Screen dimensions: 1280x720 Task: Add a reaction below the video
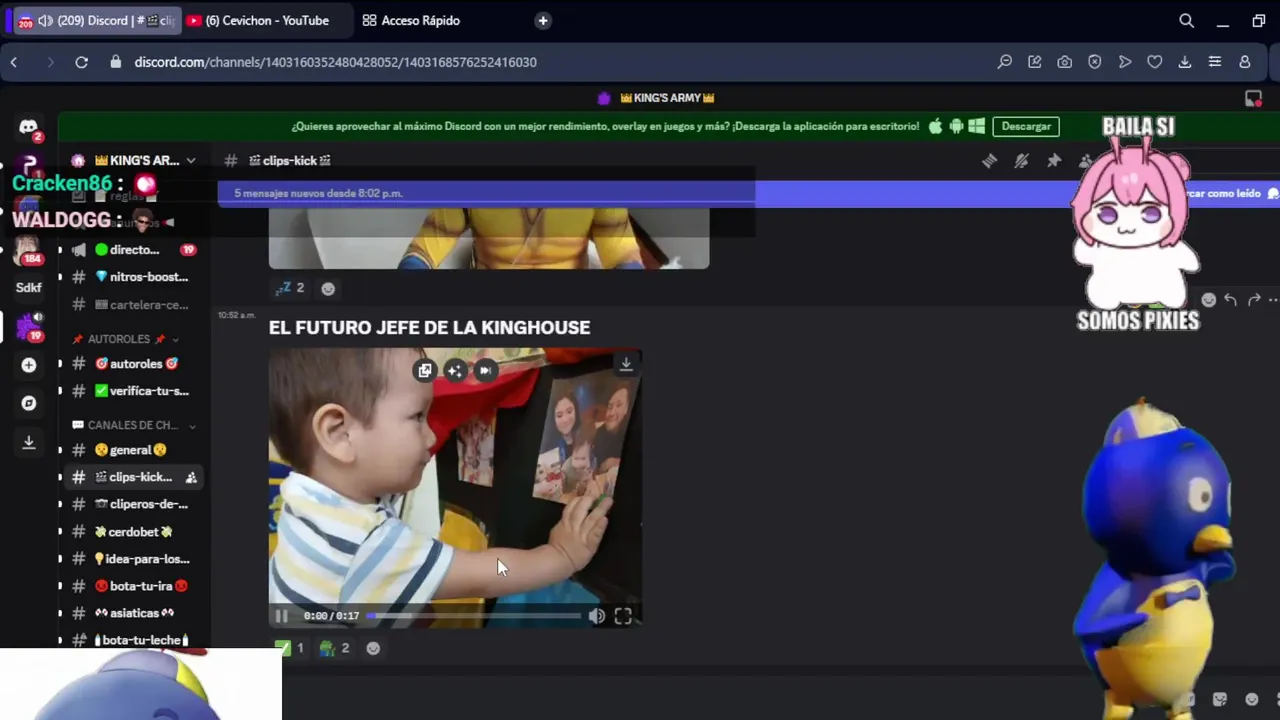[373, 648]
